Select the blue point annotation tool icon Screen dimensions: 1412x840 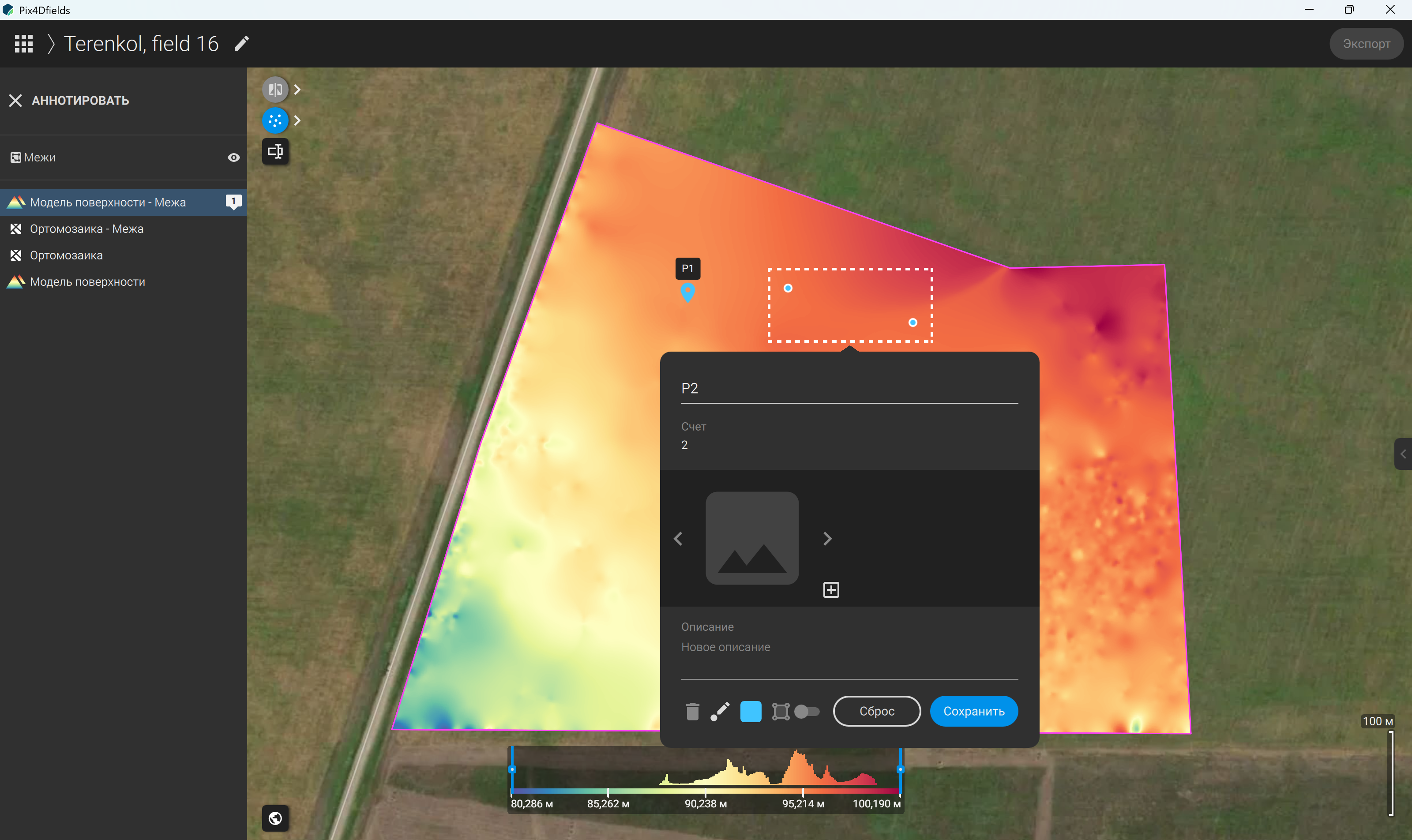coord(275,120)
